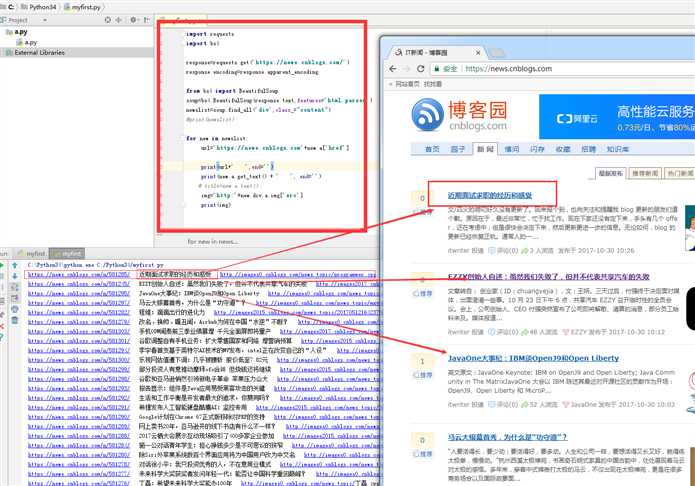Select the a.py project root folder
This screenshot has height=486, width=695.
(x=16, y=32)
